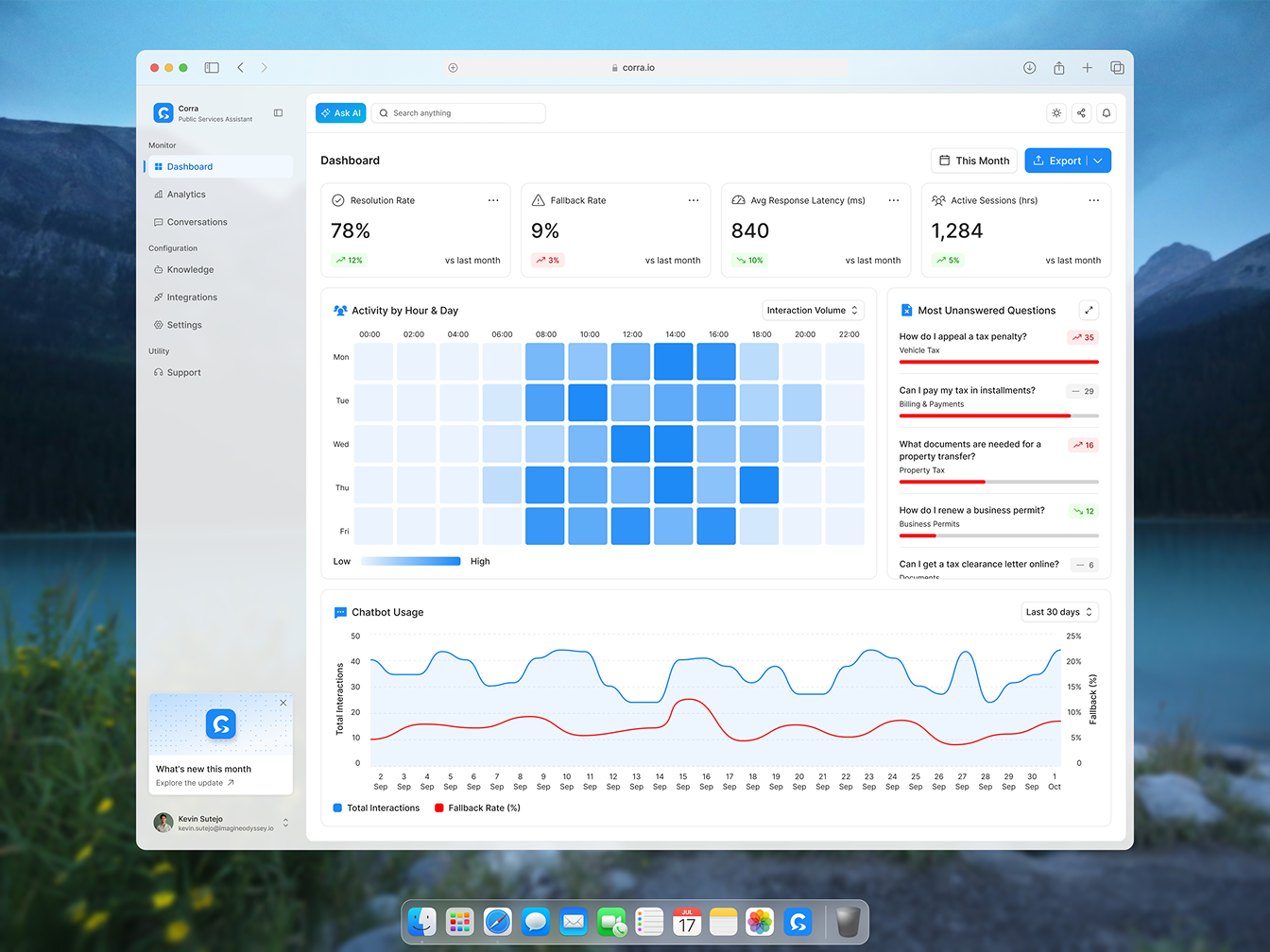1270x952 pixels.
Task: Click Chatbot Usage chat icon
Action: click(340, 612)
